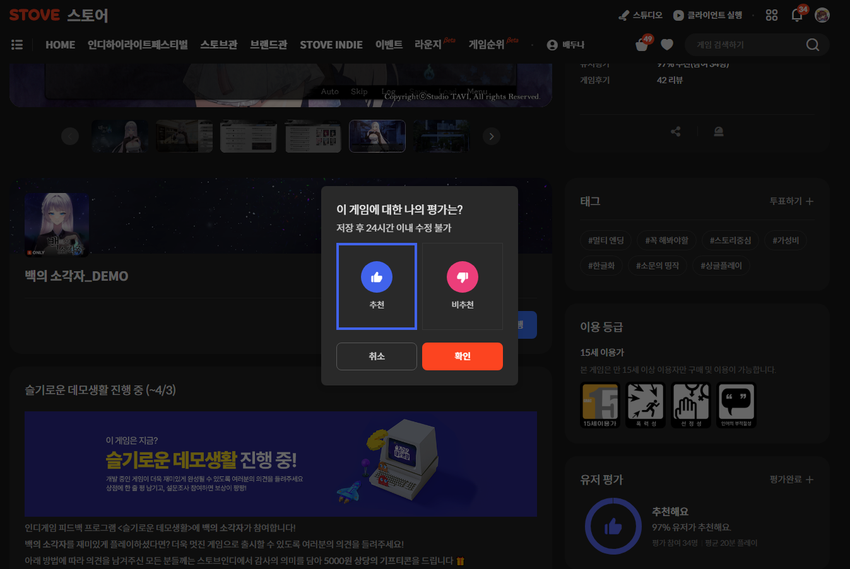850x569 pixels.
Task: Click 평가완료 plus in user rating
Action: click(x=791, y=480)
